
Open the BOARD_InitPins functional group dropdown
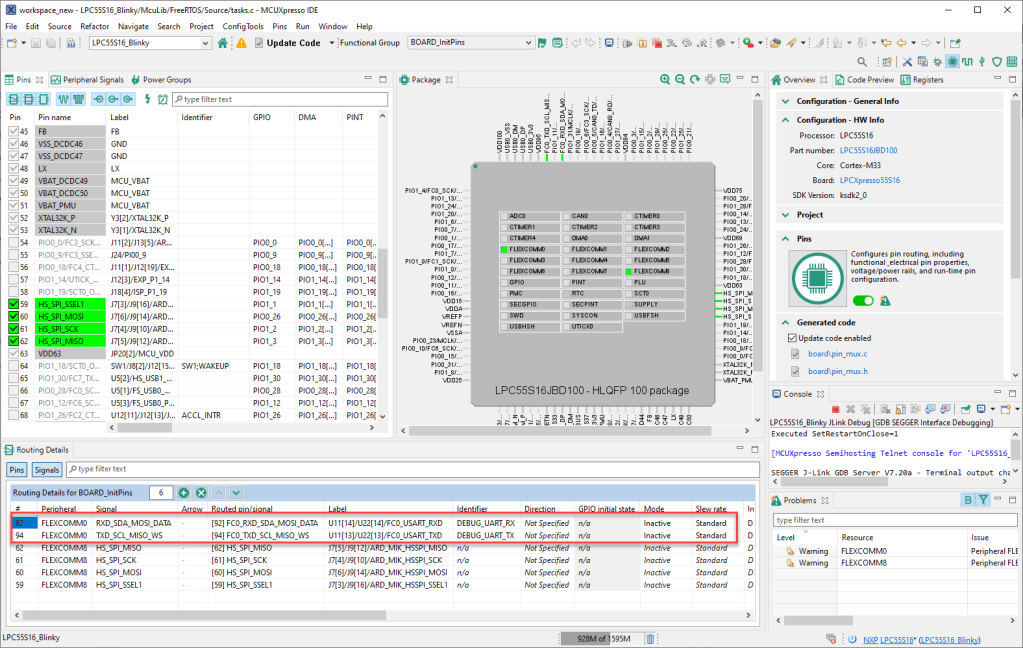527,43
